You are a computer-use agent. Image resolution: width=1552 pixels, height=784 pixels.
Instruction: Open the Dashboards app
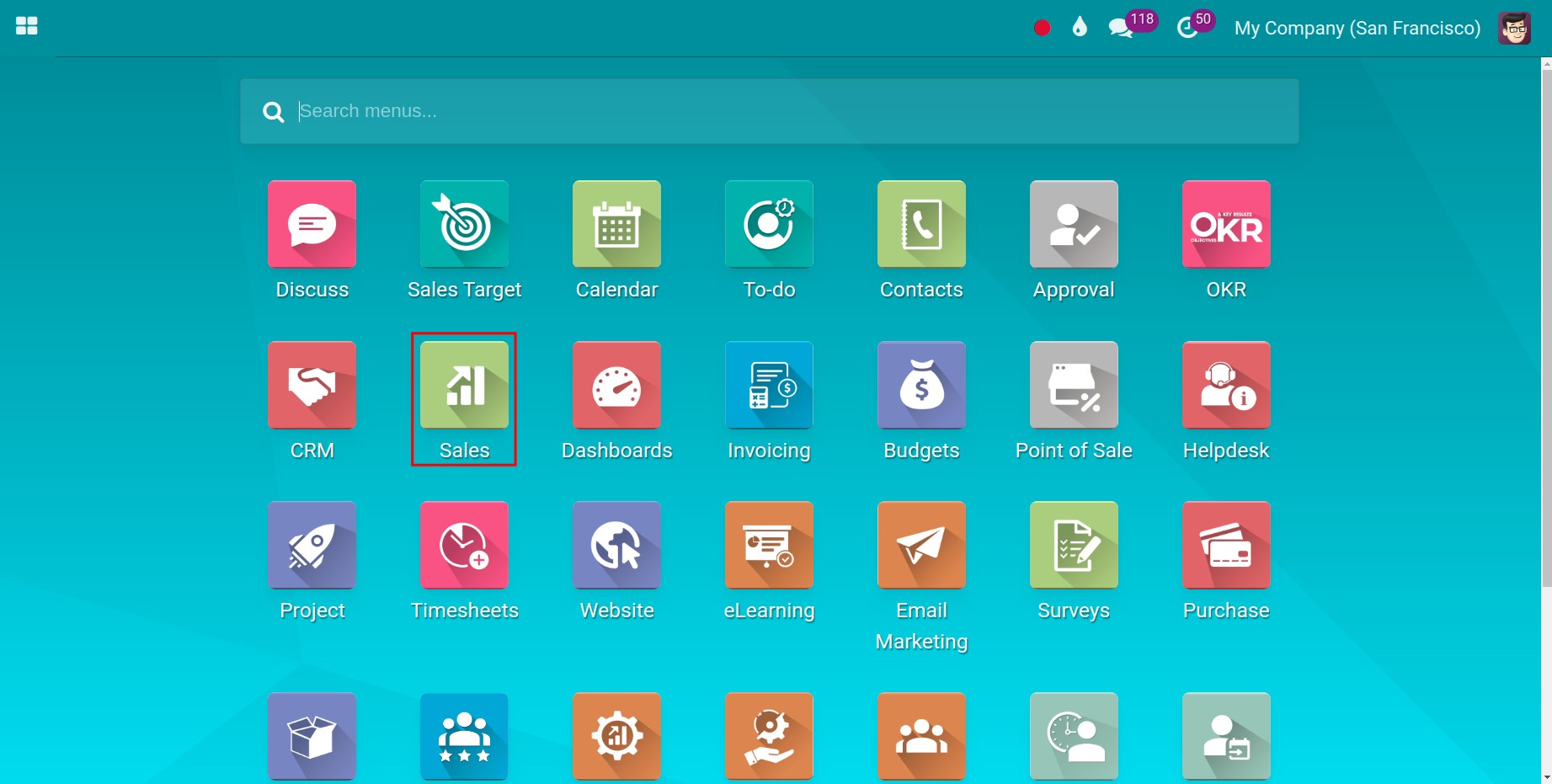(616, 385)
